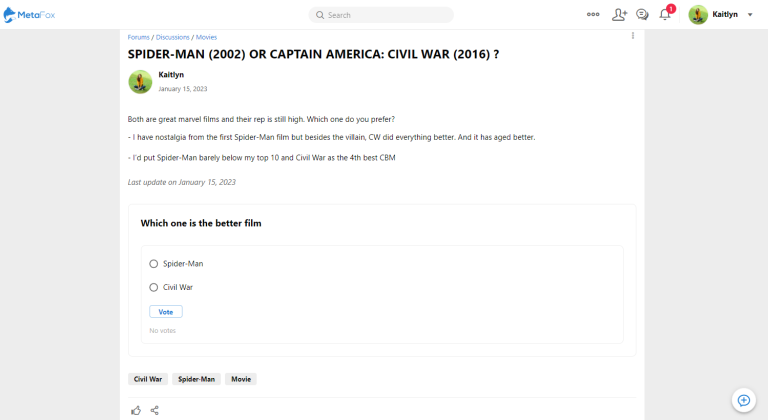Click the Spider-Man tag

[196, 379]
